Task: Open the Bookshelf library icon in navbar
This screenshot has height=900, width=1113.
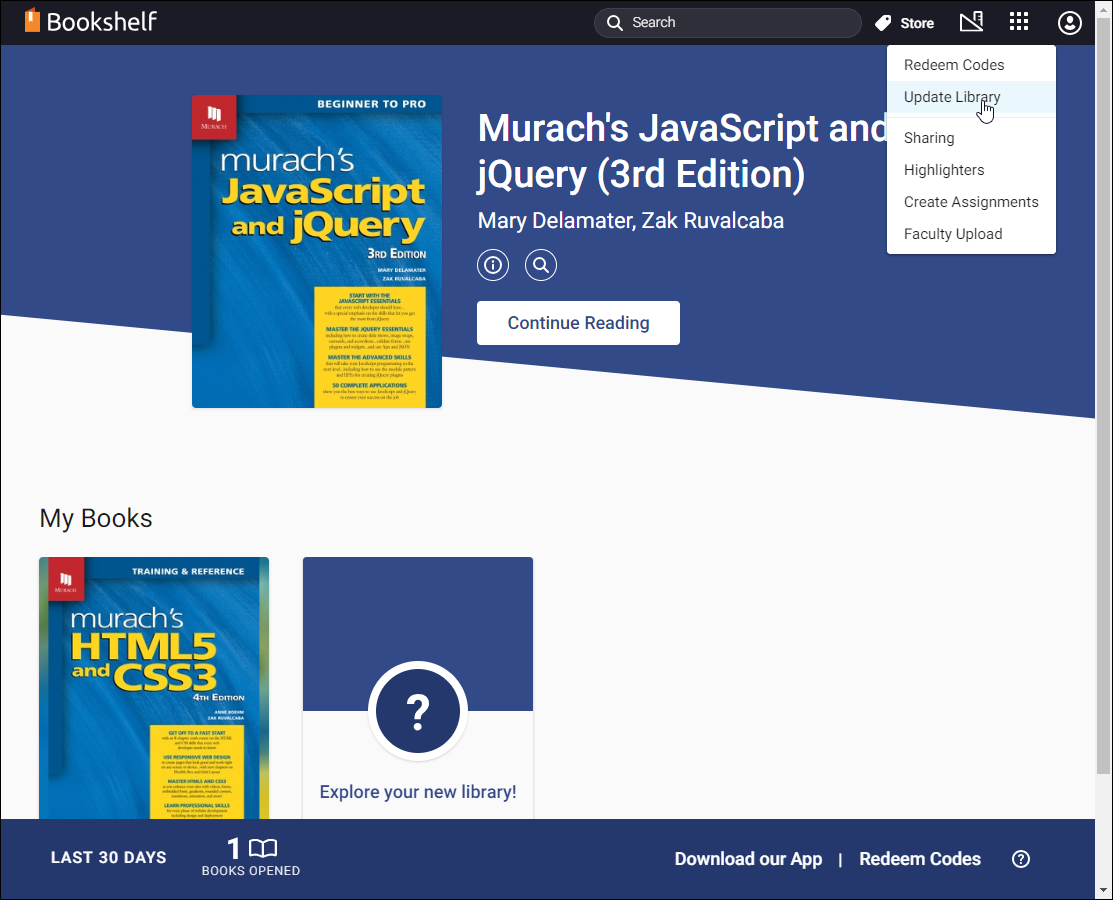Action: 971,21
